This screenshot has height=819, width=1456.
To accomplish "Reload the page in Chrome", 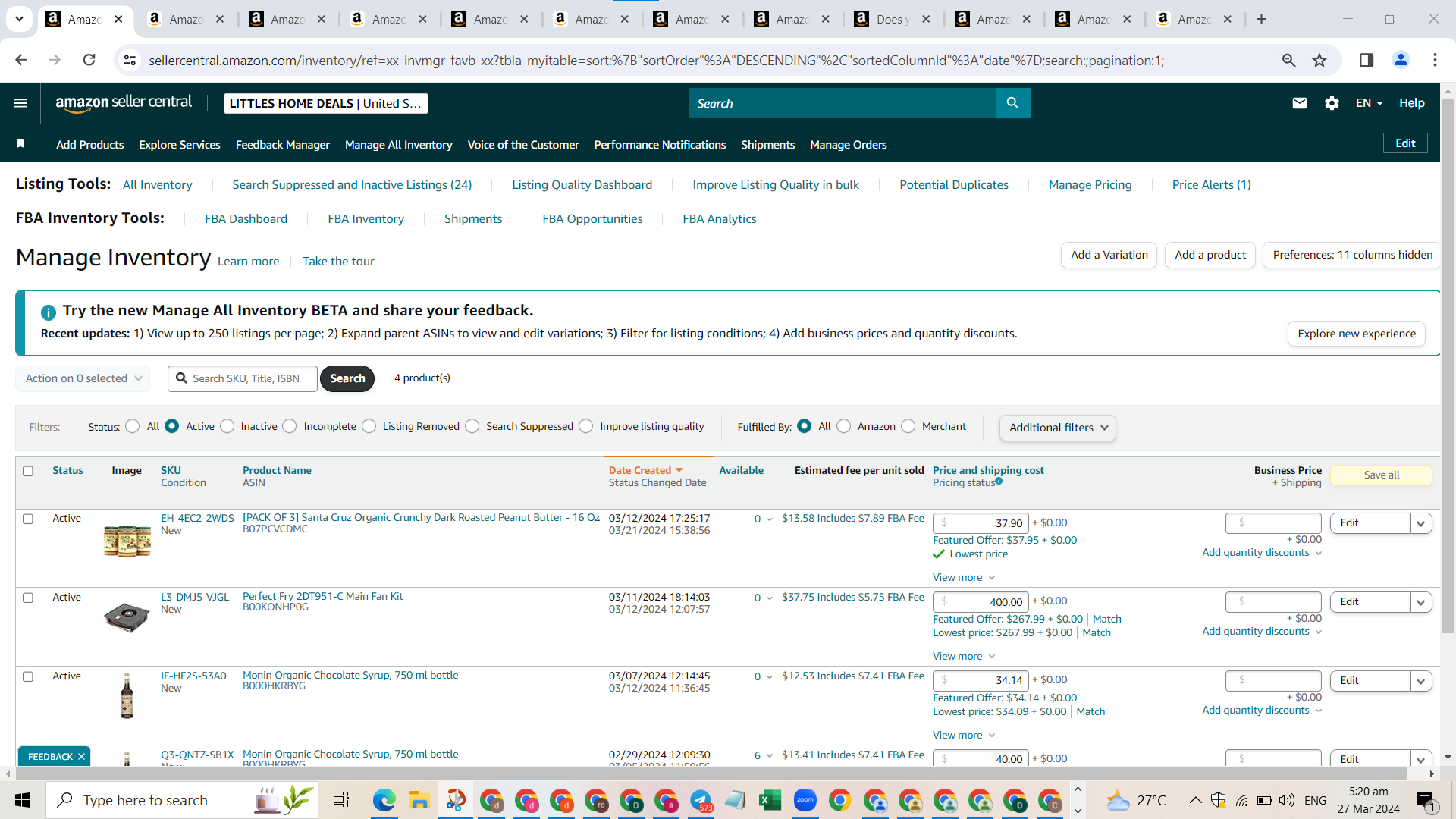I will click(89, 60).
